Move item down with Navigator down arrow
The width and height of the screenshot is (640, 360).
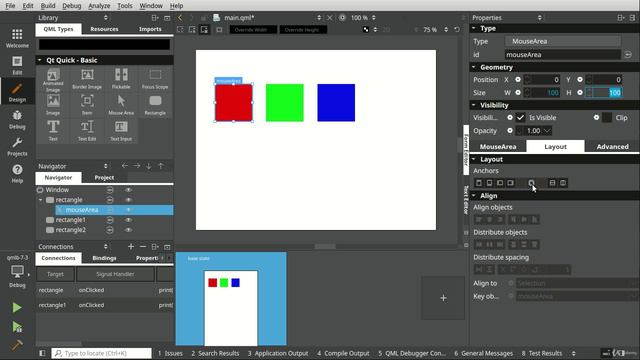149,166
